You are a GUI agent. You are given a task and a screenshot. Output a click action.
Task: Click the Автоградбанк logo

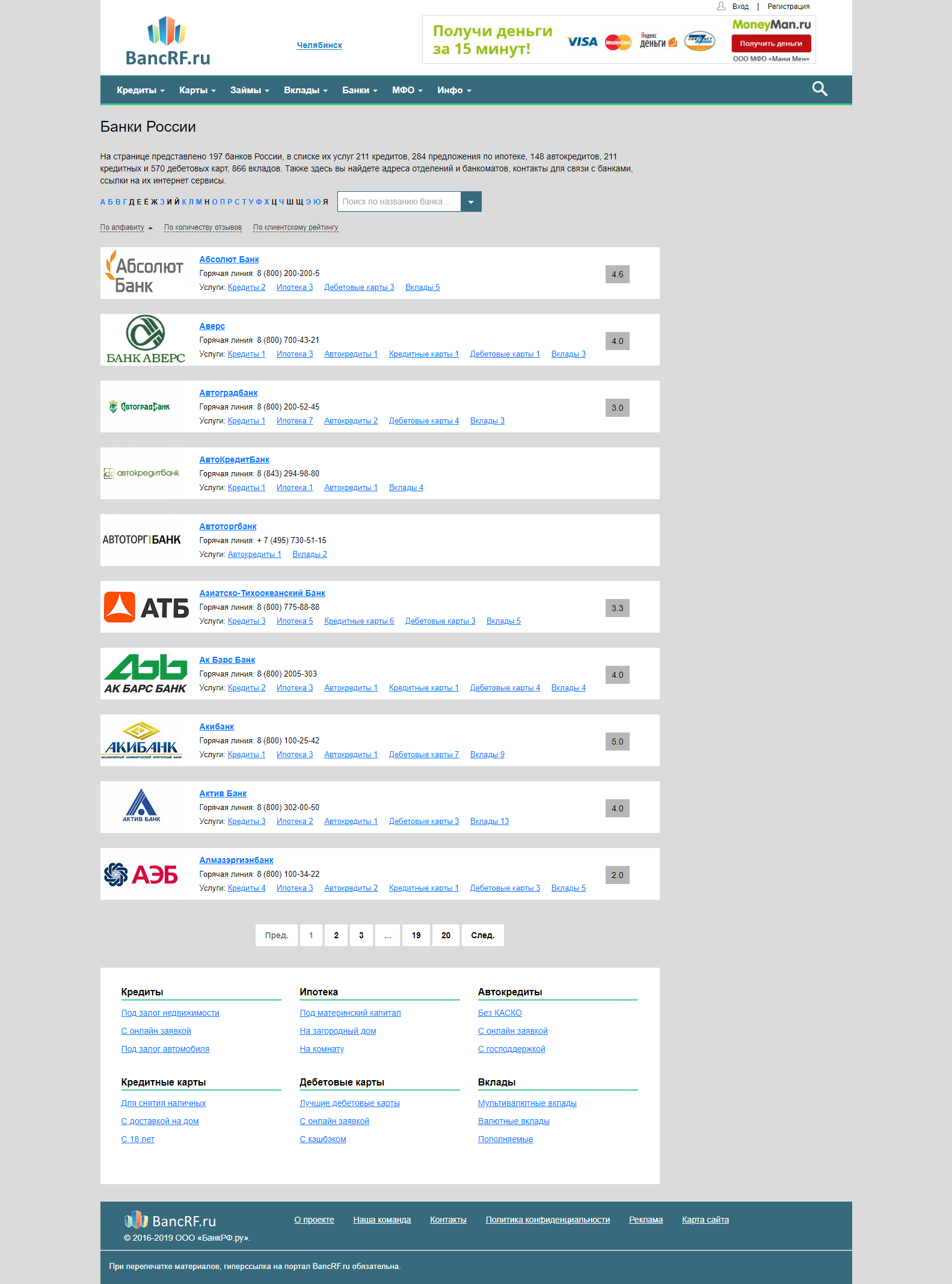140,407
